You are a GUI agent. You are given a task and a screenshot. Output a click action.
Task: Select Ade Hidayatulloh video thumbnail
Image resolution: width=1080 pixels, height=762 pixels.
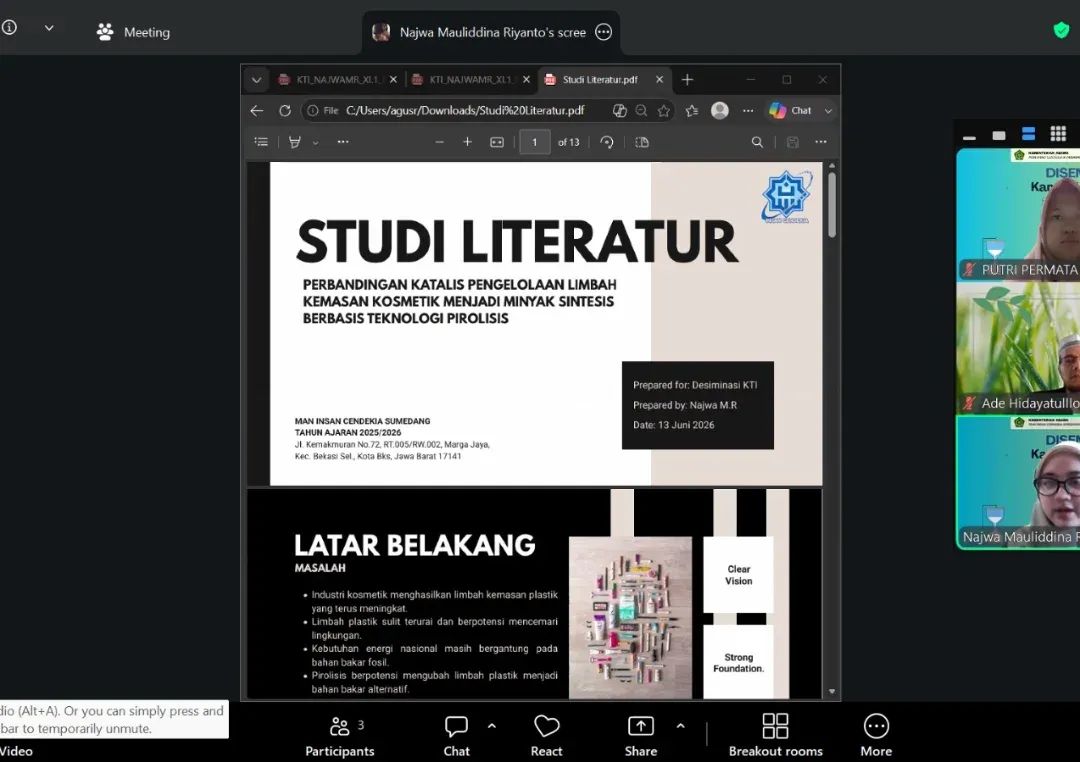coord(1018,348)
